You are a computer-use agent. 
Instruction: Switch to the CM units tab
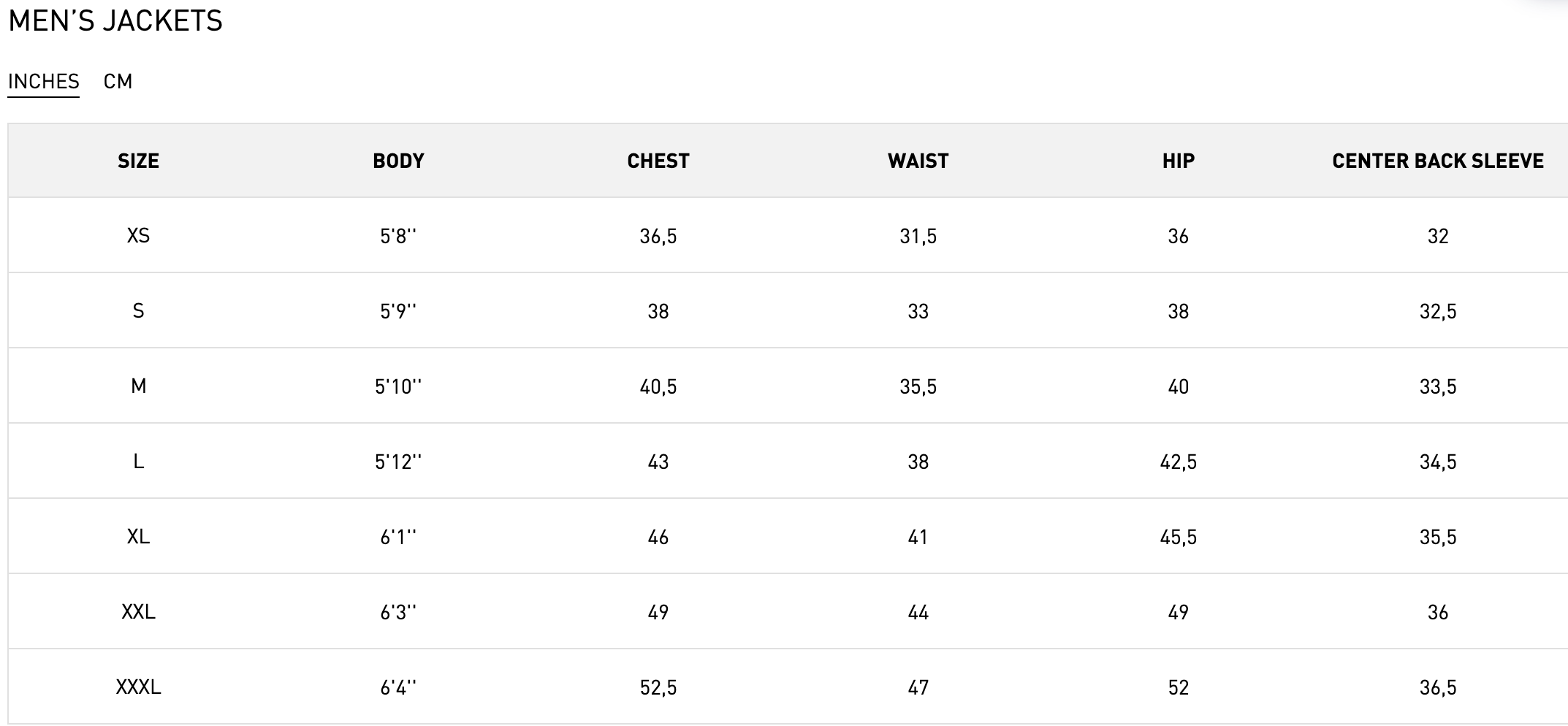tap(118, 81)
